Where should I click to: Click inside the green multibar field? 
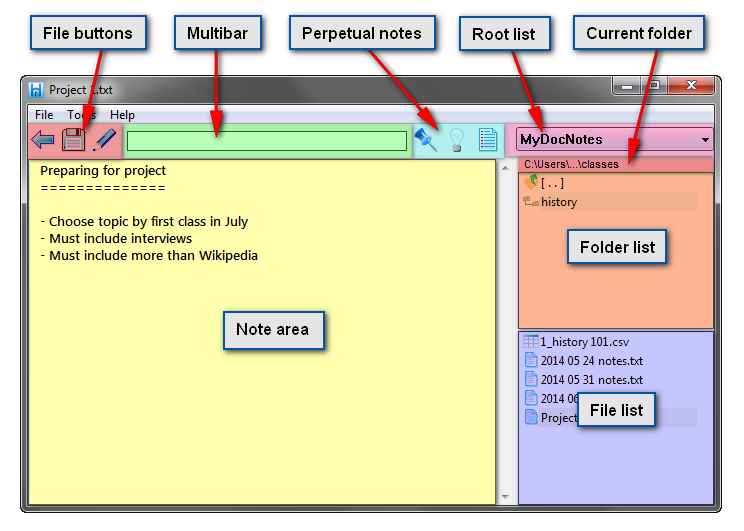[267, 141]
